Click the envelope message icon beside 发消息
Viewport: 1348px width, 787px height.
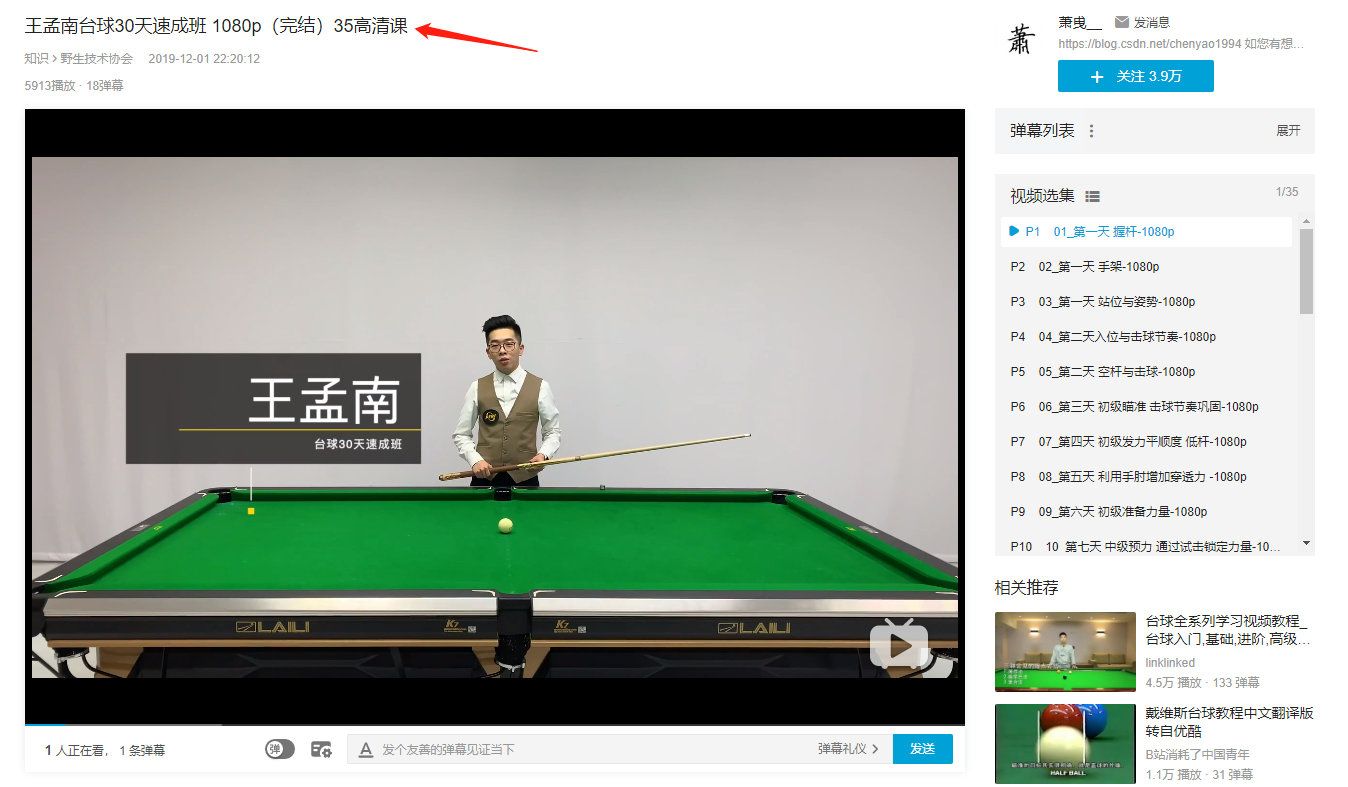1122,22
